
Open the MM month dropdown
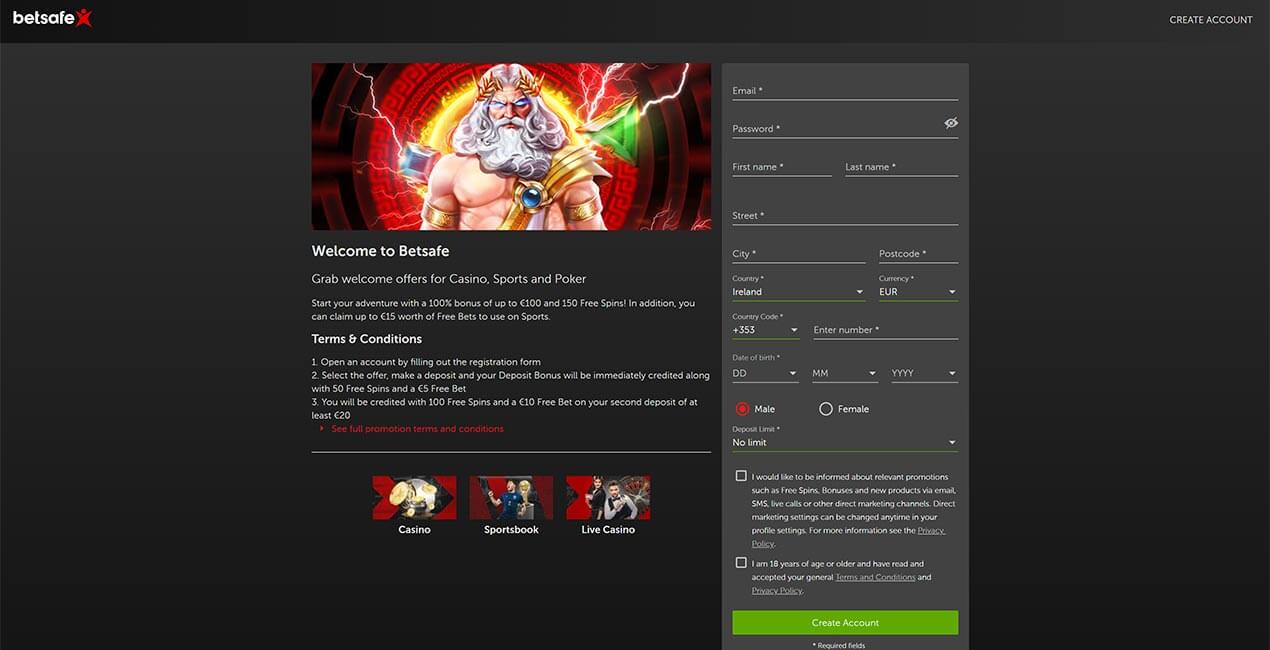pos(845,373)
